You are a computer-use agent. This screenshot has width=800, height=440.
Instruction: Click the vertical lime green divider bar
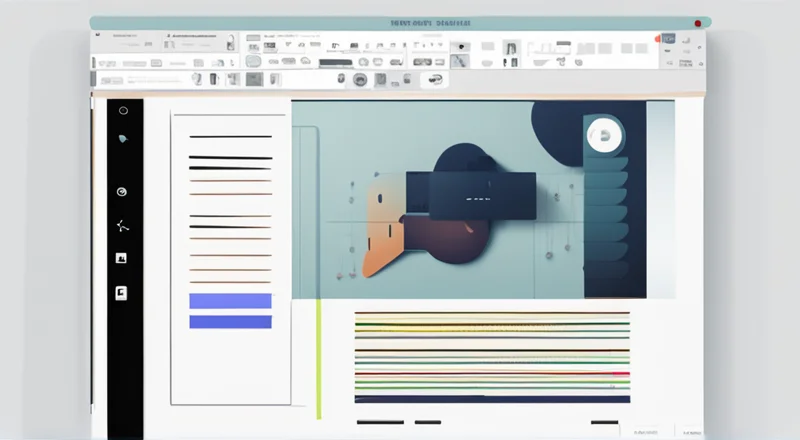(x=319, y=360)
